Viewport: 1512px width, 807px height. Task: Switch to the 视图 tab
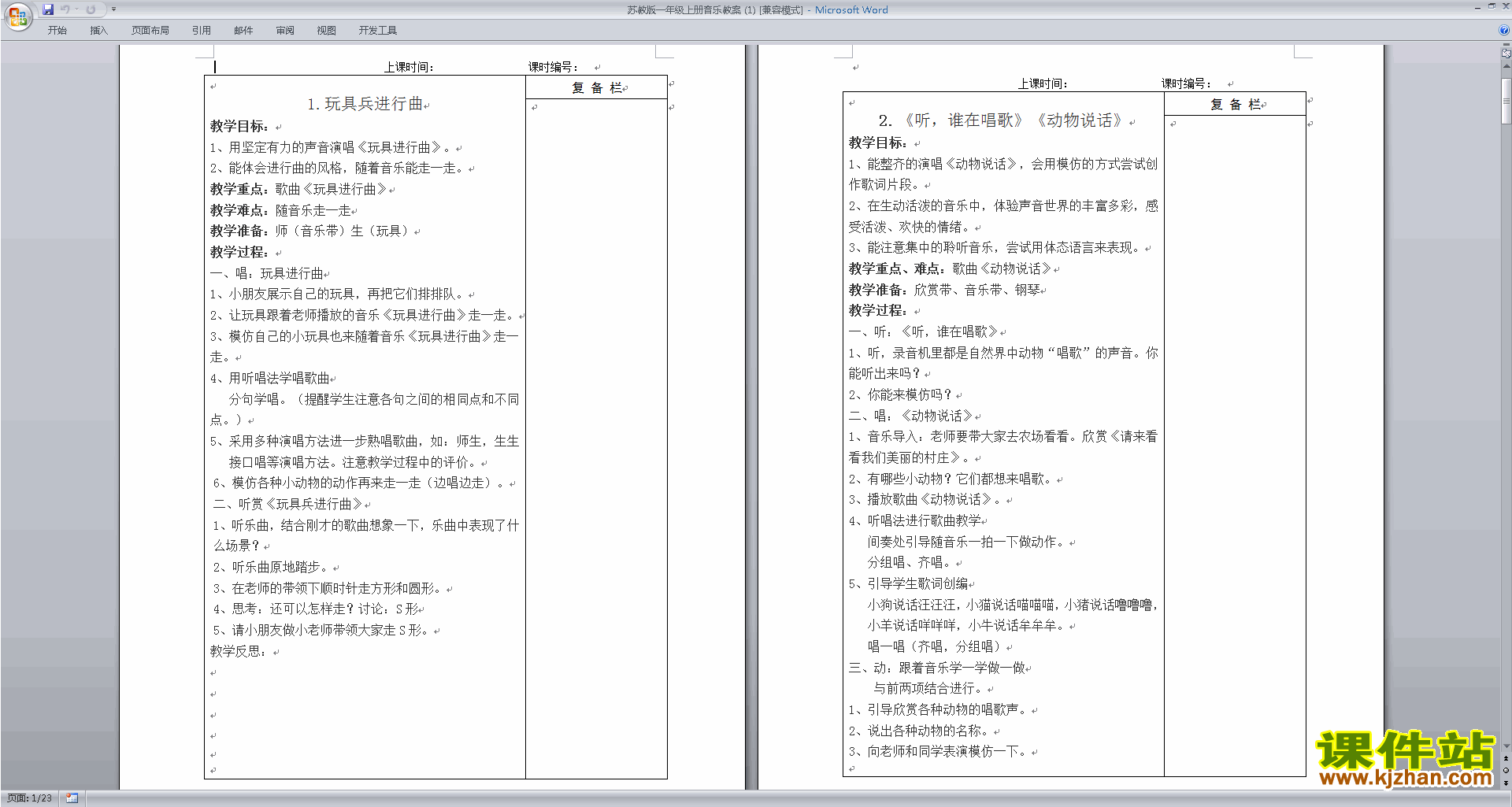(x=327, y=31)
